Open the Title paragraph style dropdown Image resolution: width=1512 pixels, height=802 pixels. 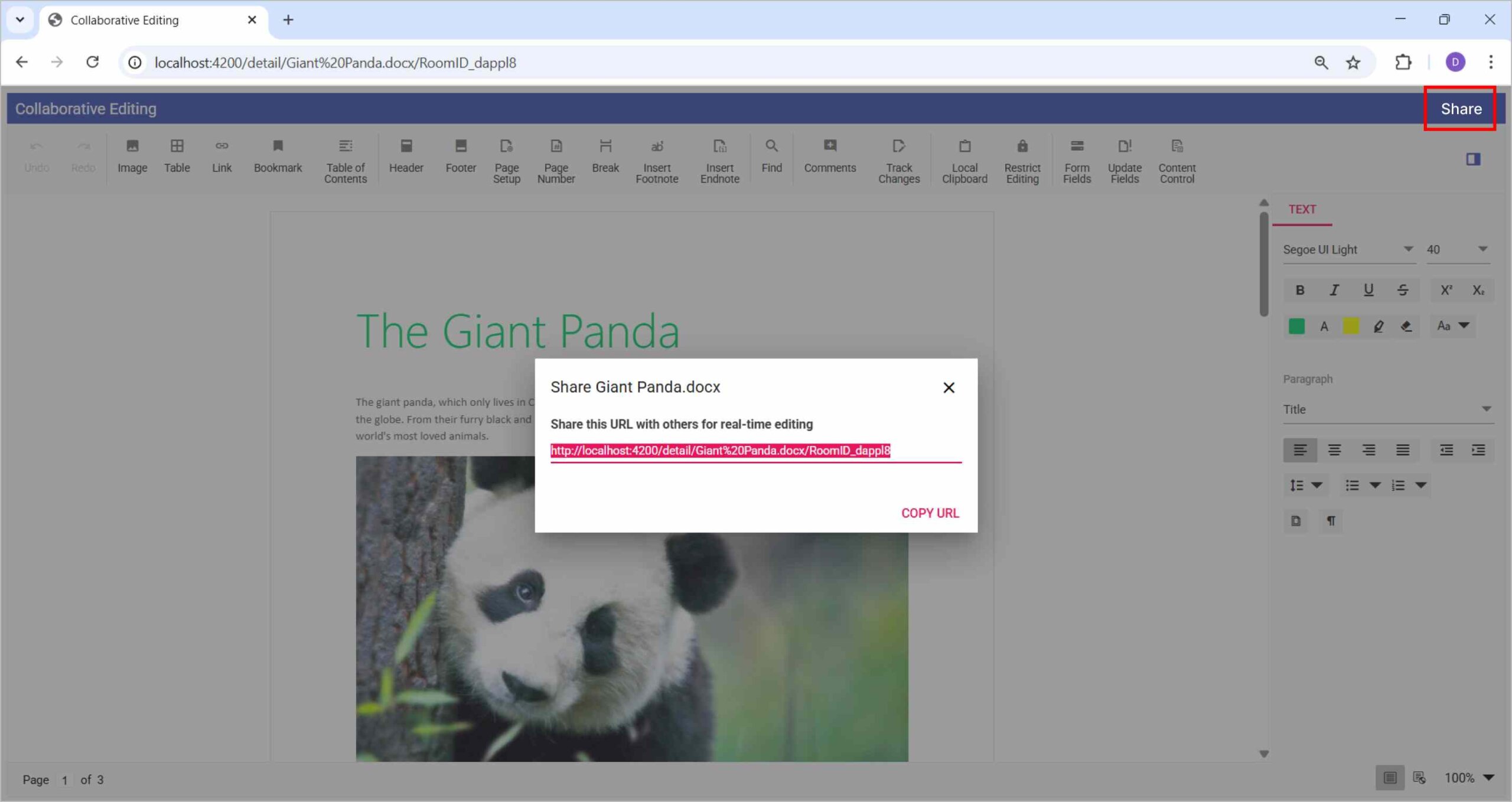click(x=1486, y=409)
